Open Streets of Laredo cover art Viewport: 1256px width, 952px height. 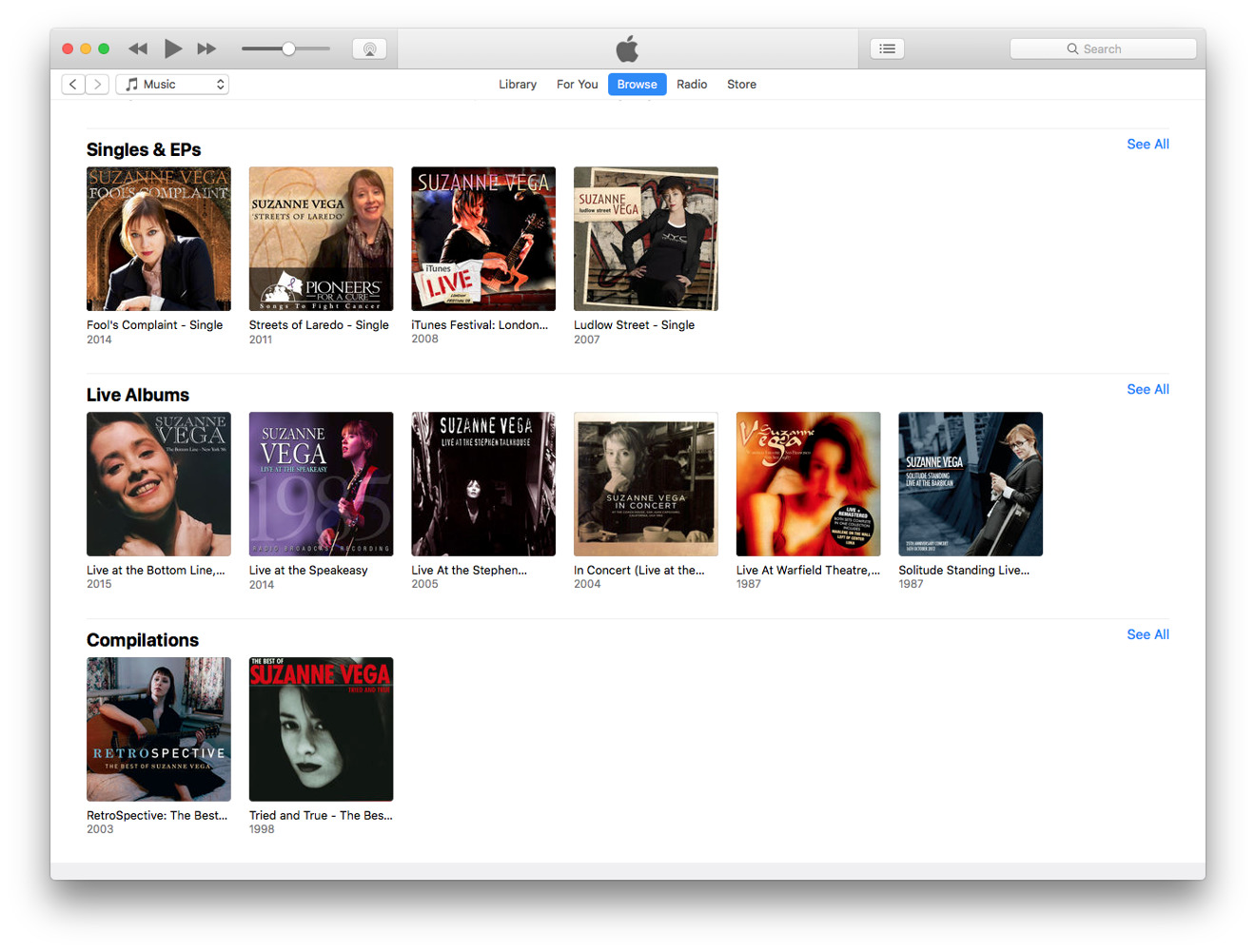321,239
